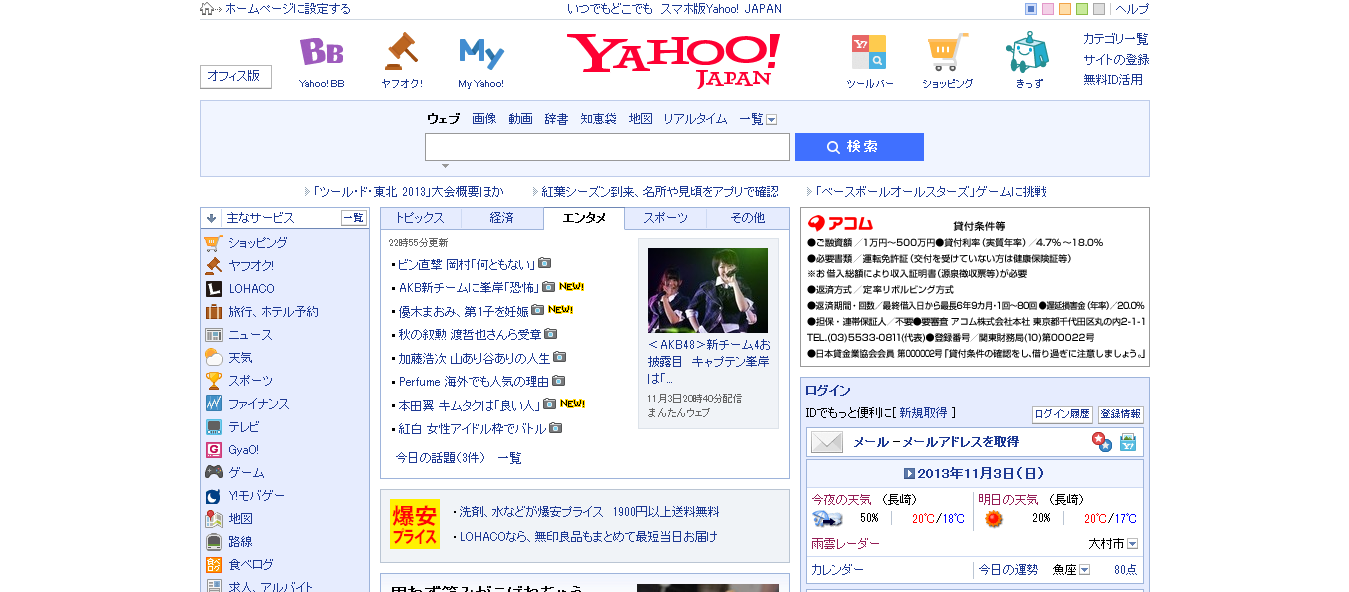Click the 一覧 button next to 主なサービス
This screenshot has height=592, width=1349.
coord(354,218)
